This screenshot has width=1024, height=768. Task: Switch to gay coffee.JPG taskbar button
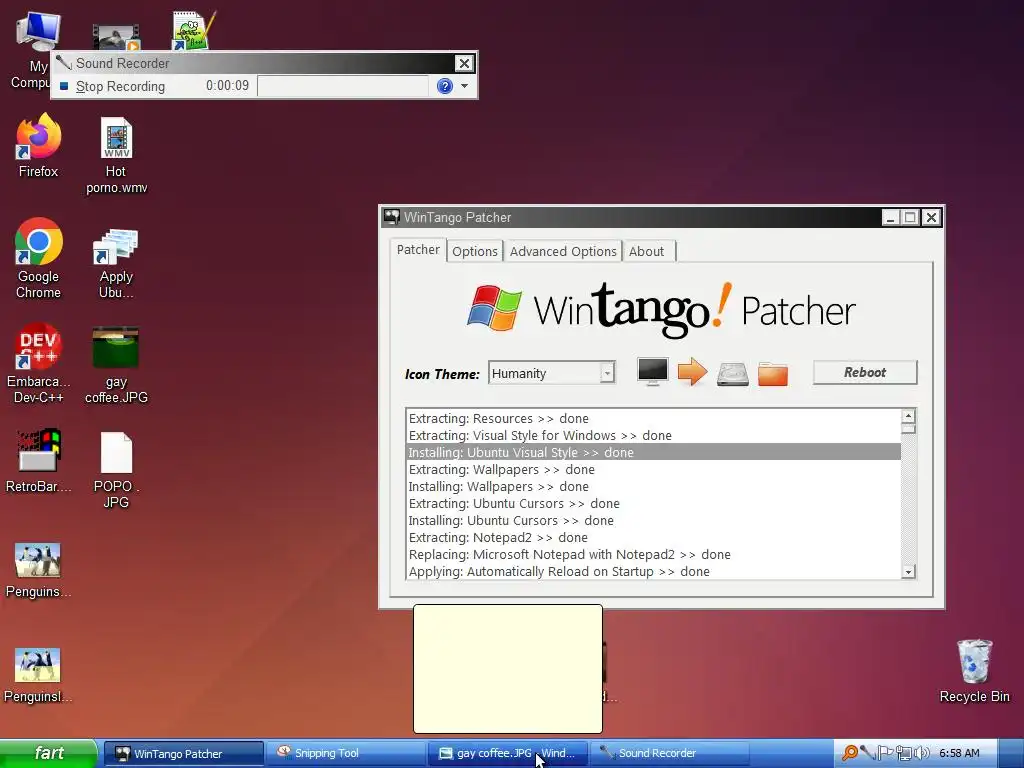click(x=508, y=754)
